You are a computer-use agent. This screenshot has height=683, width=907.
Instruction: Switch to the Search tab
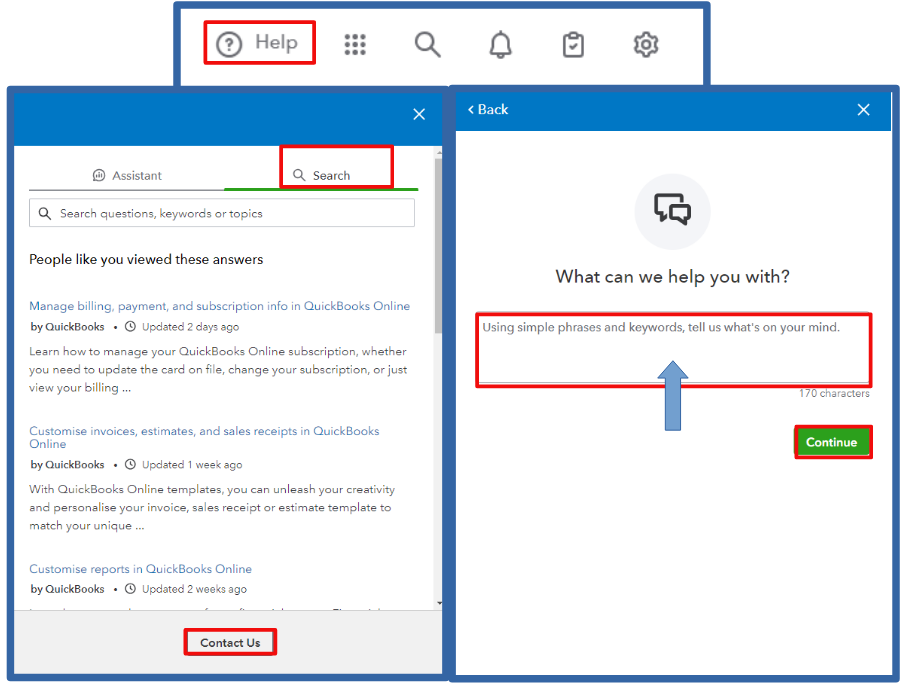[322, 175]
